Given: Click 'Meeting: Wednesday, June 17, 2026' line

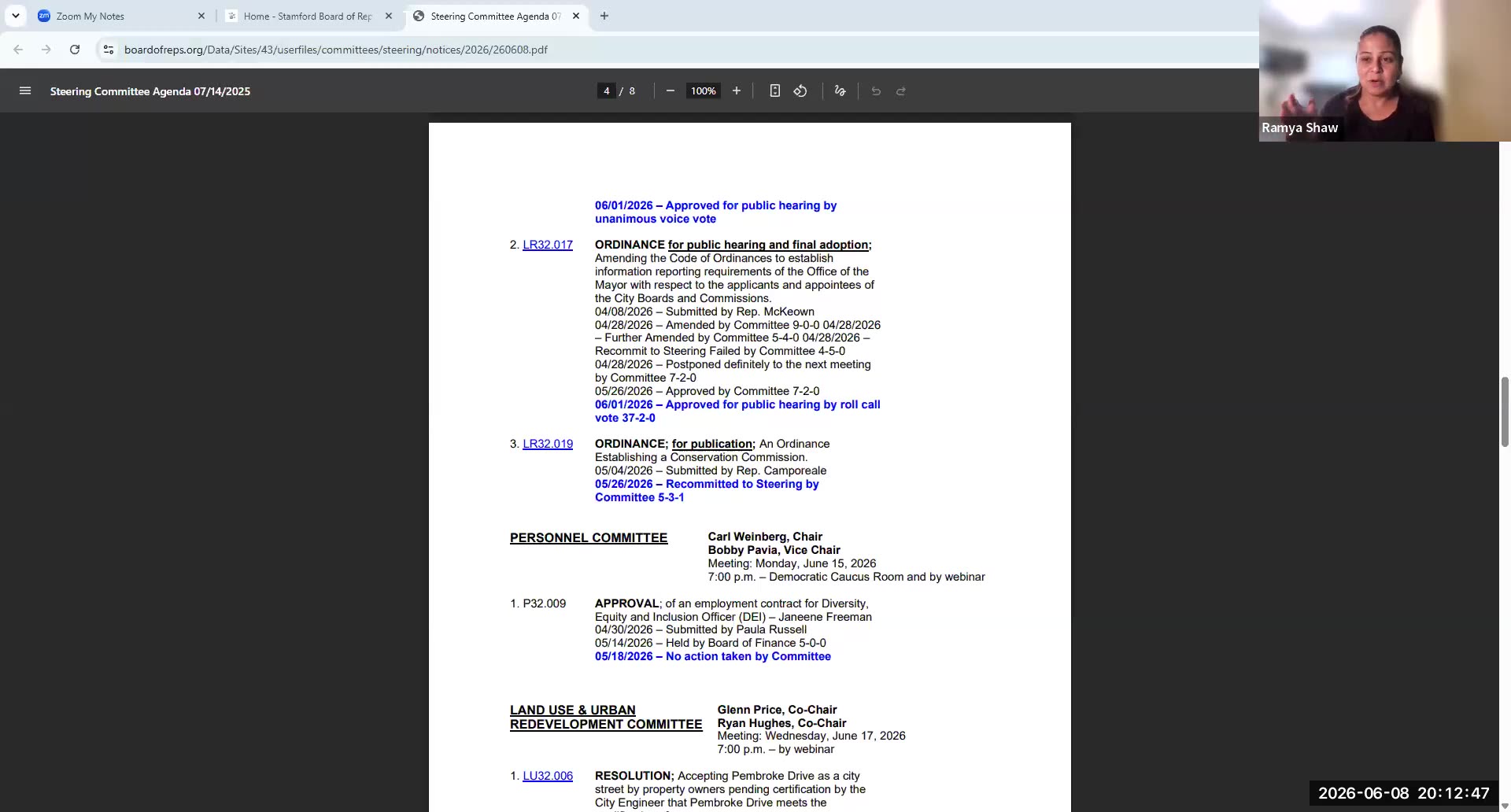Looking at the screenshot, I should 811,736.
